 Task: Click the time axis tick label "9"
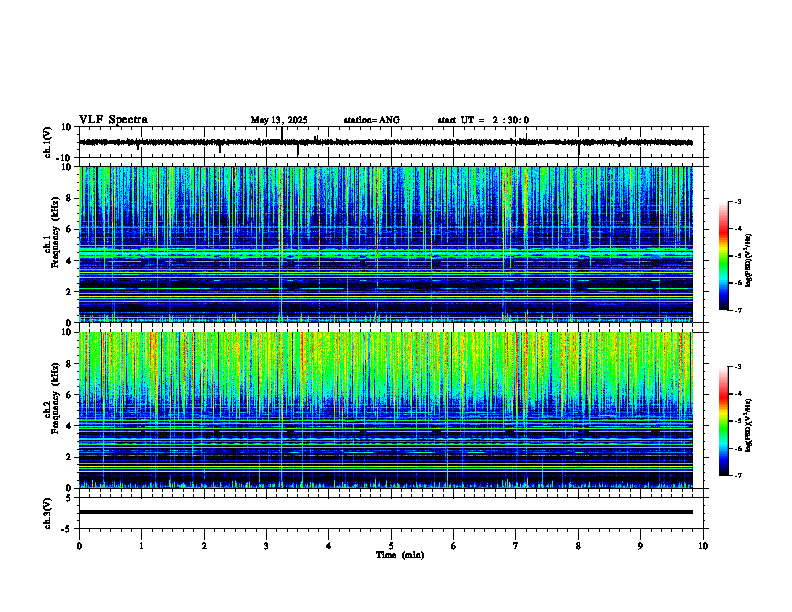click(x=640, y=546)
